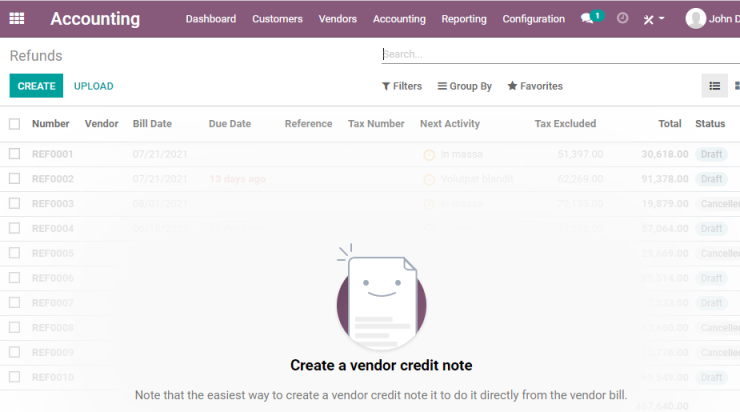This screenshot has height=412, width=740.
Task: Sort by the Status column header
Action: [710, 124]
